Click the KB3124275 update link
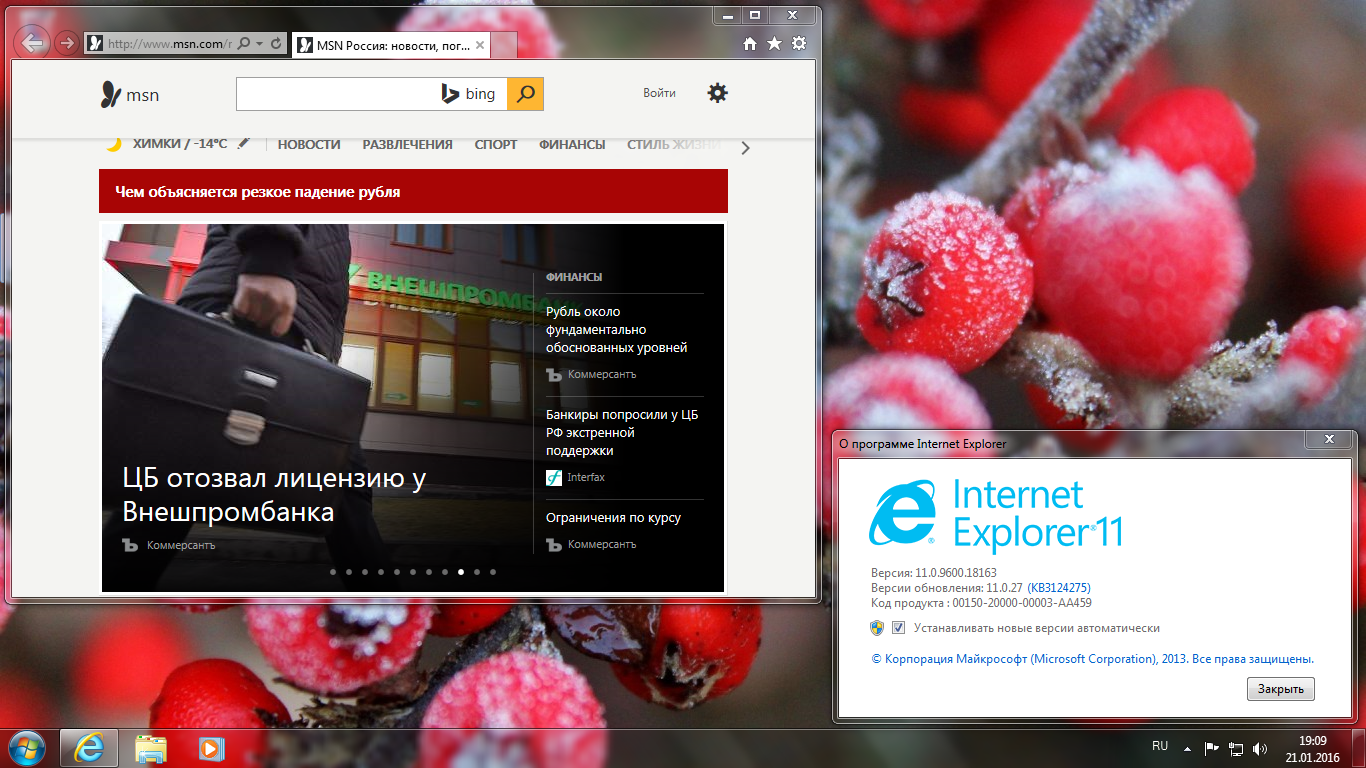The image size is (1366, 768). [x=1058, y=588]
